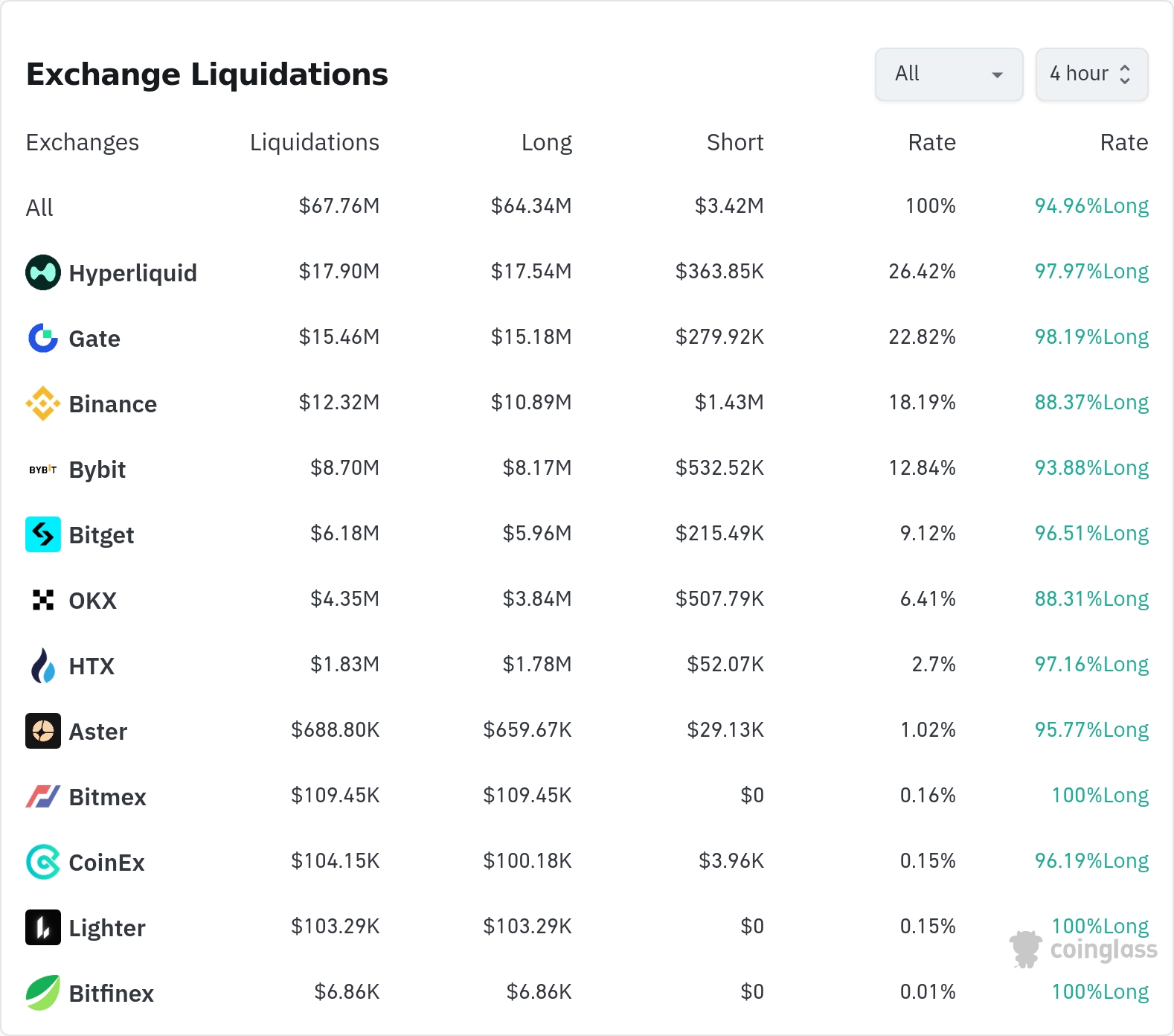Click the Binance diamond logo icon

43,403
